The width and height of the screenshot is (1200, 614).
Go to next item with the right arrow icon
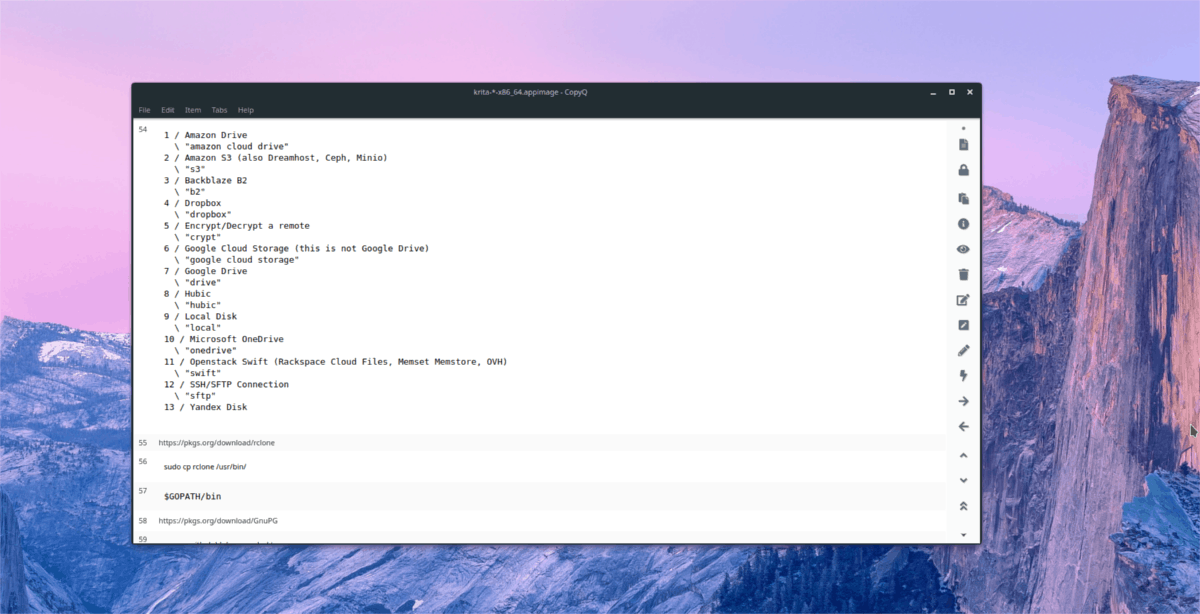pos(963,400)
